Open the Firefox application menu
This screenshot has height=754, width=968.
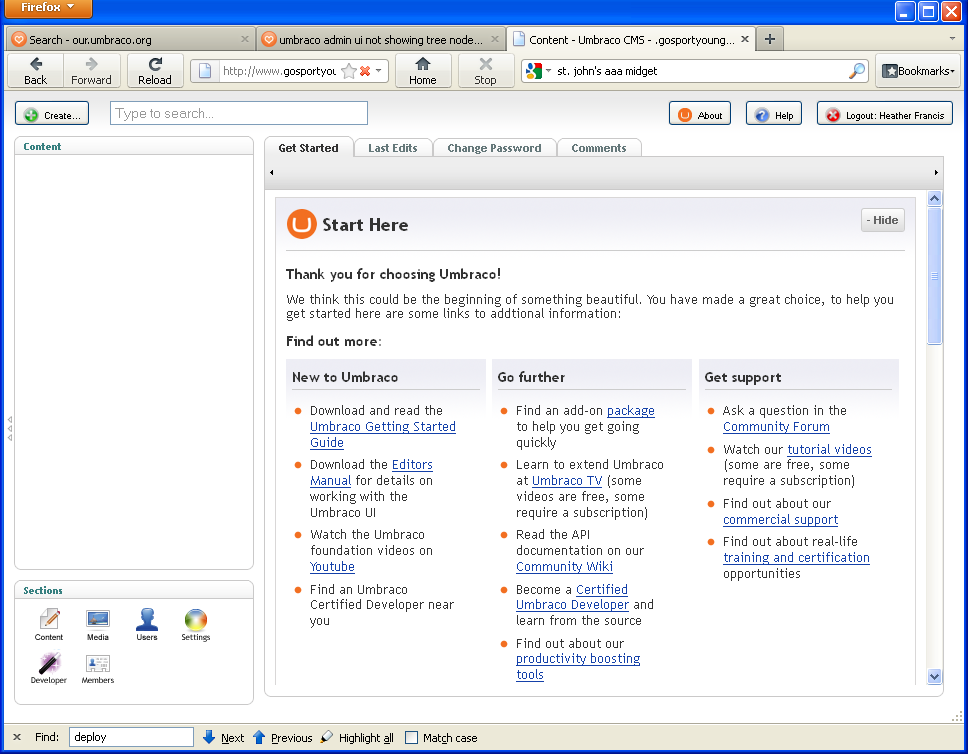48,9
